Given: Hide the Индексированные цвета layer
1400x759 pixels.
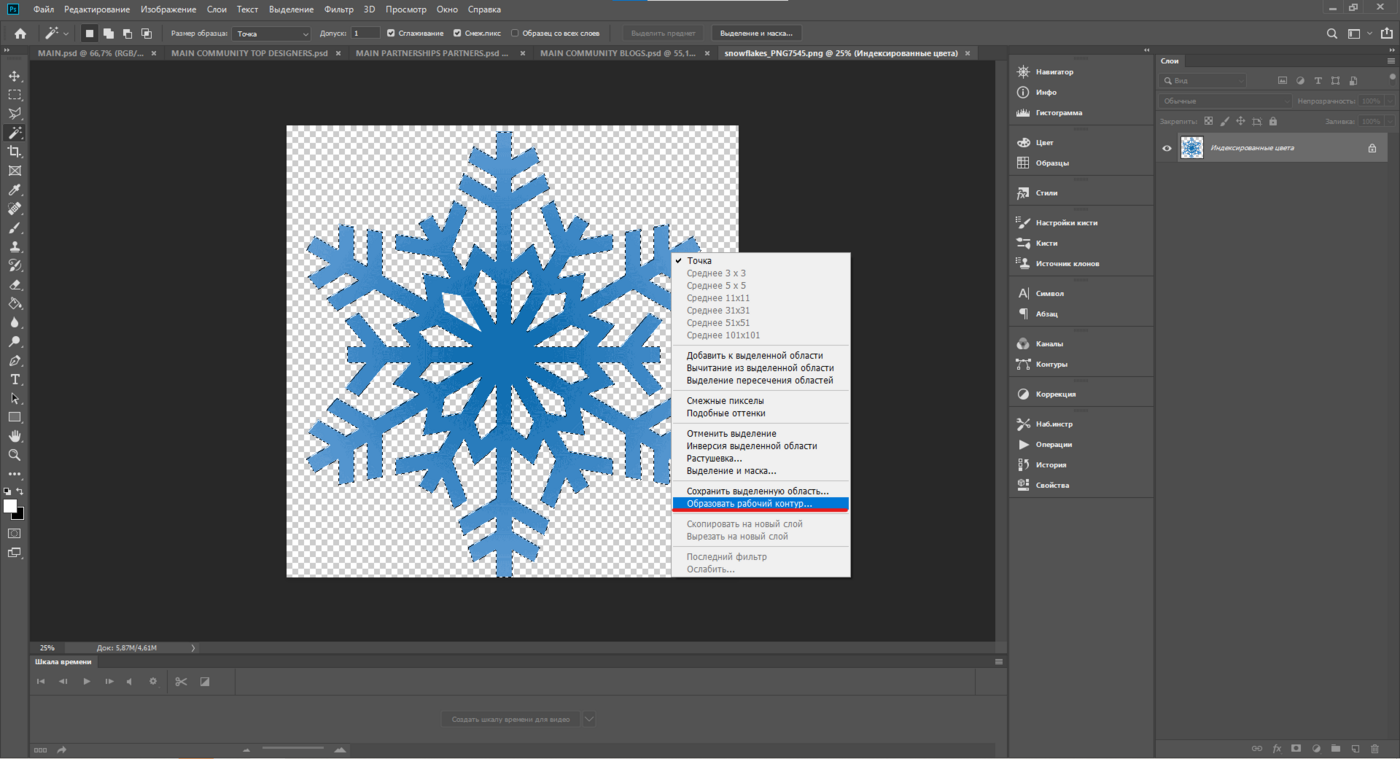Looking at the screenshot, I should (1167, 148).
